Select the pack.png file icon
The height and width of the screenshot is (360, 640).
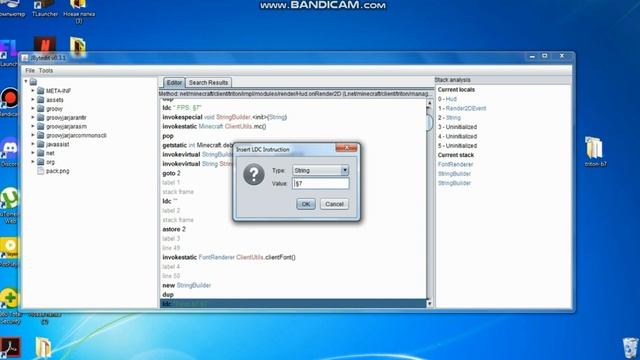coord(40,171)
